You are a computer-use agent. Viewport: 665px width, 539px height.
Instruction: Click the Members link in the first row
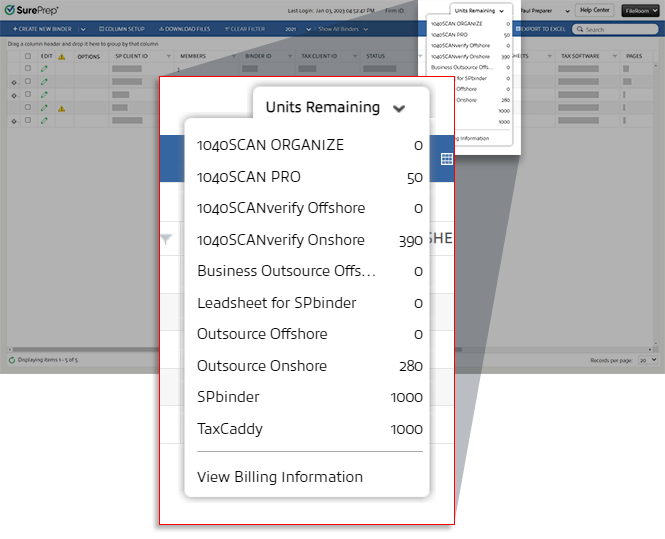click(x=179, y=70)
